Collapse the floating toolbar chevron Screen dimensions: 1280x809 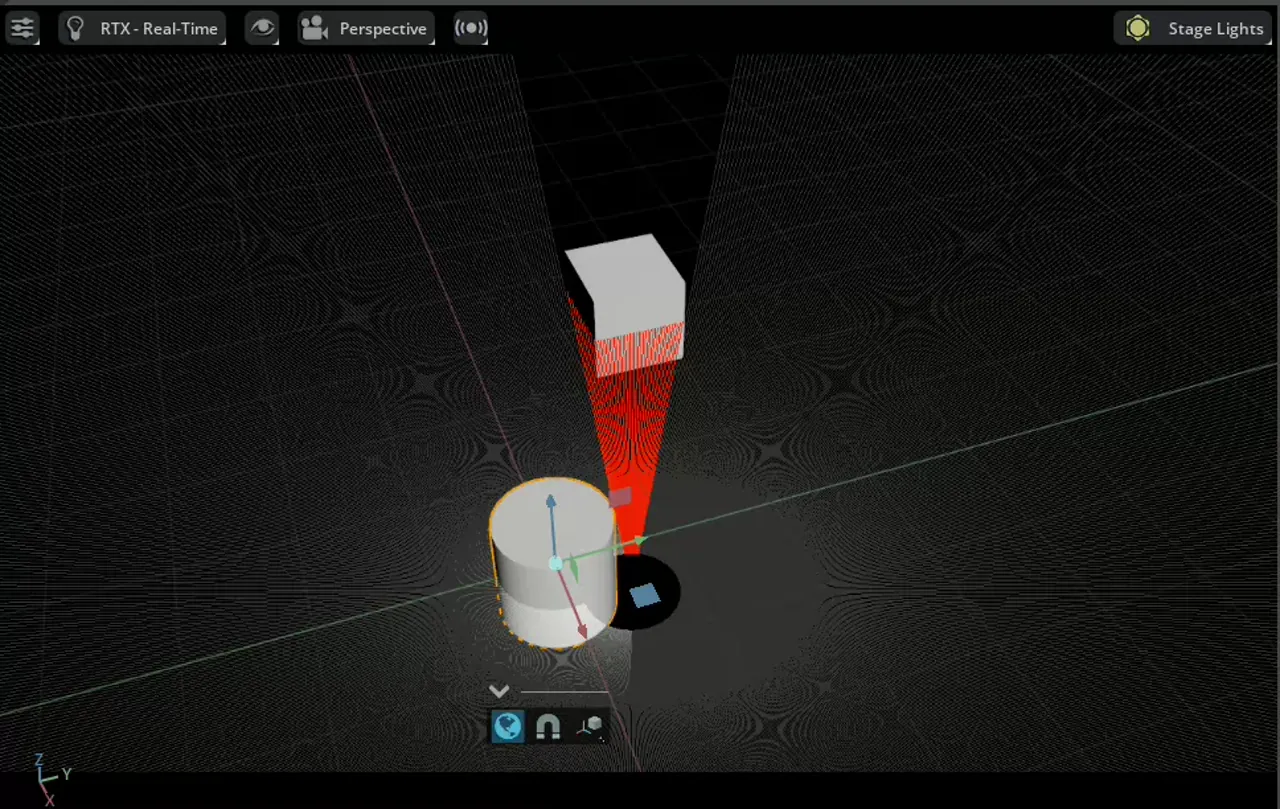[x=499, y=691]
